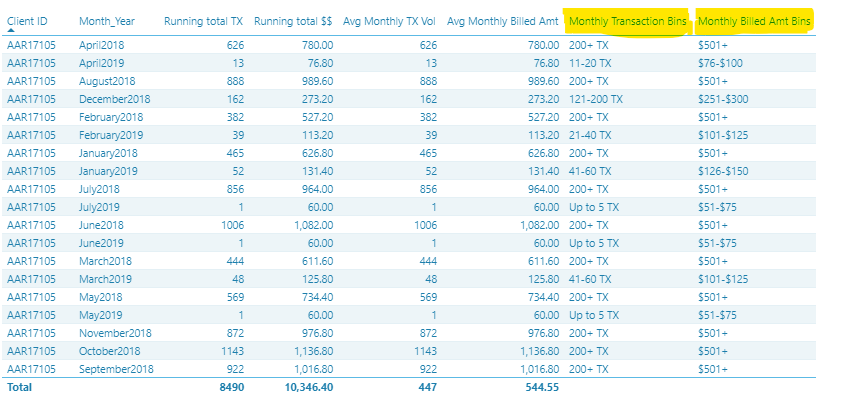Sort by the Month_Year column header
The height and width of the screenshot is (414, 855).
(107, 21)
